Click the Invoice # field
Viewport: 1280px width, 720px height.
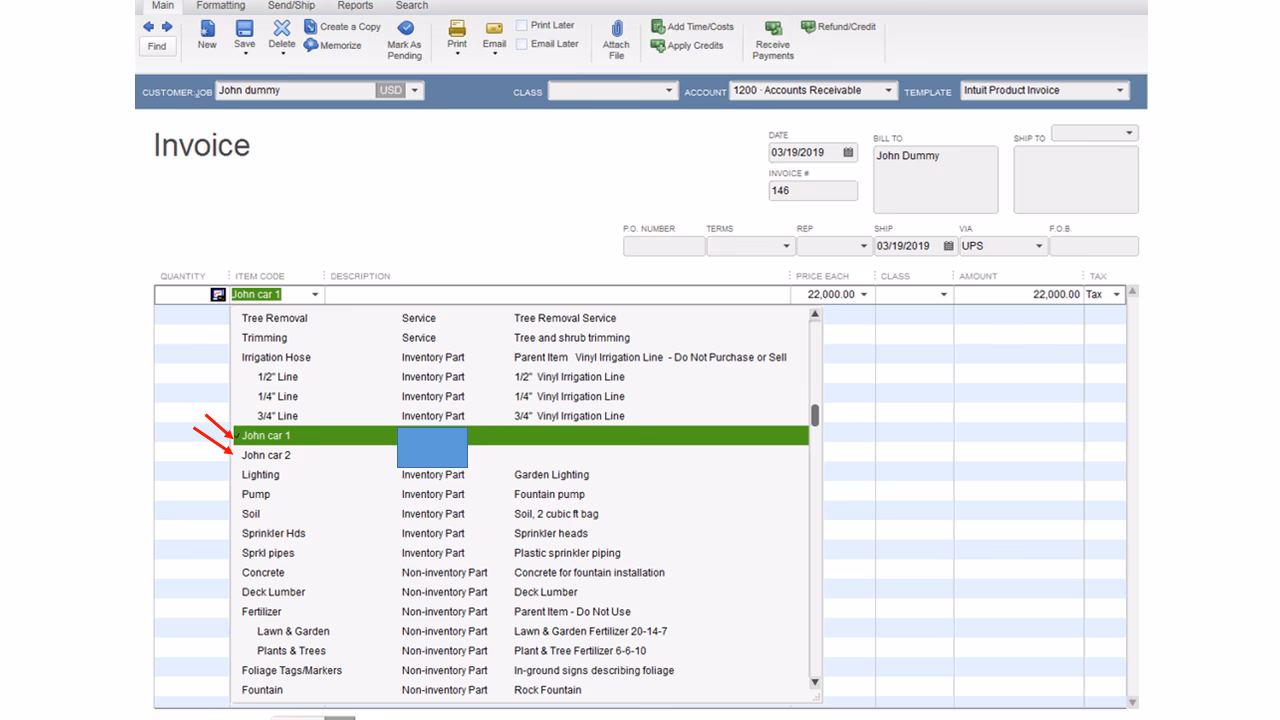coord(813,190)
